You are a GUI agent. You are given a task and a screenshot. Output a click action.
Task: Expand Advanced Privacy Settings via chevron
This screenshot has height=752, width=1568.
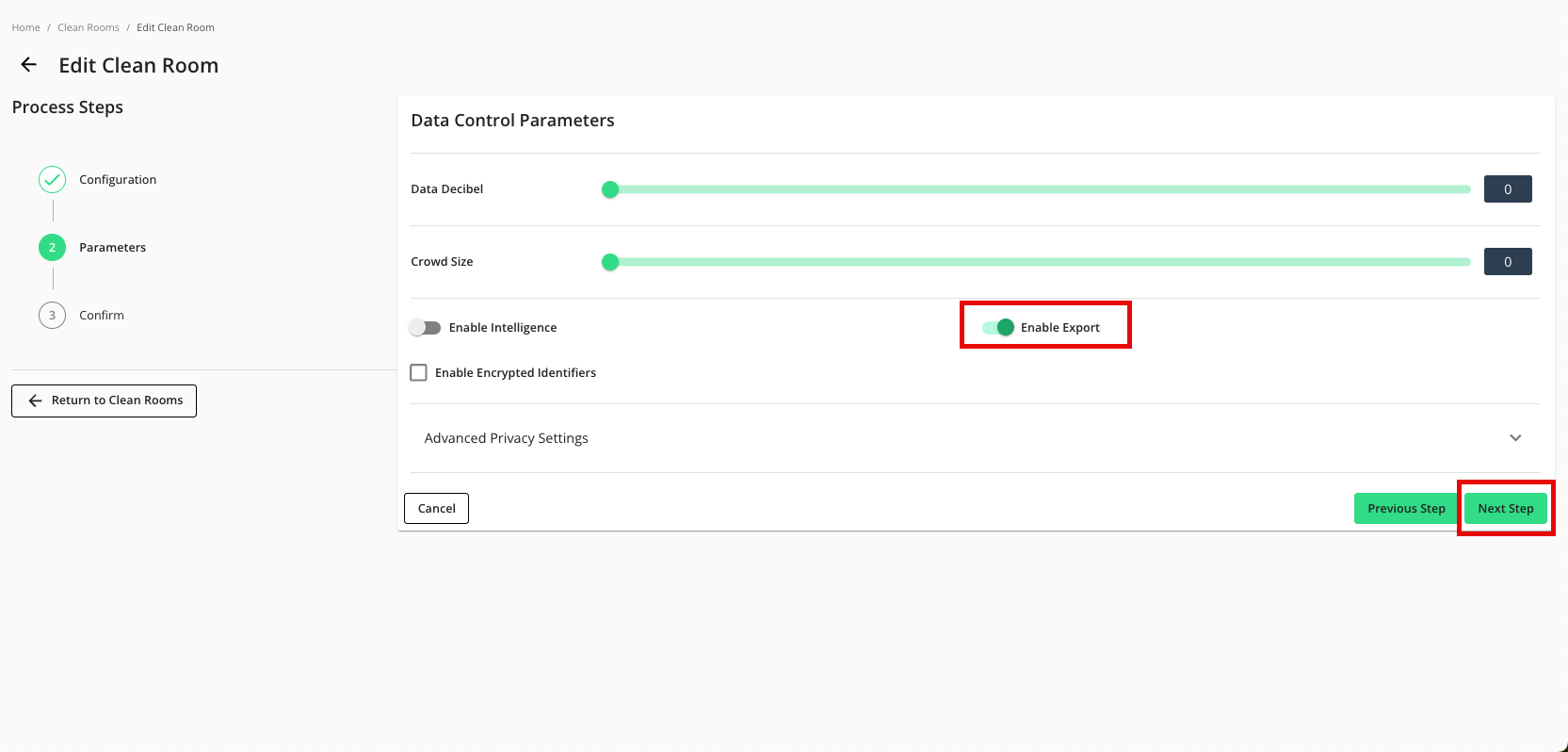point(1515,438)
